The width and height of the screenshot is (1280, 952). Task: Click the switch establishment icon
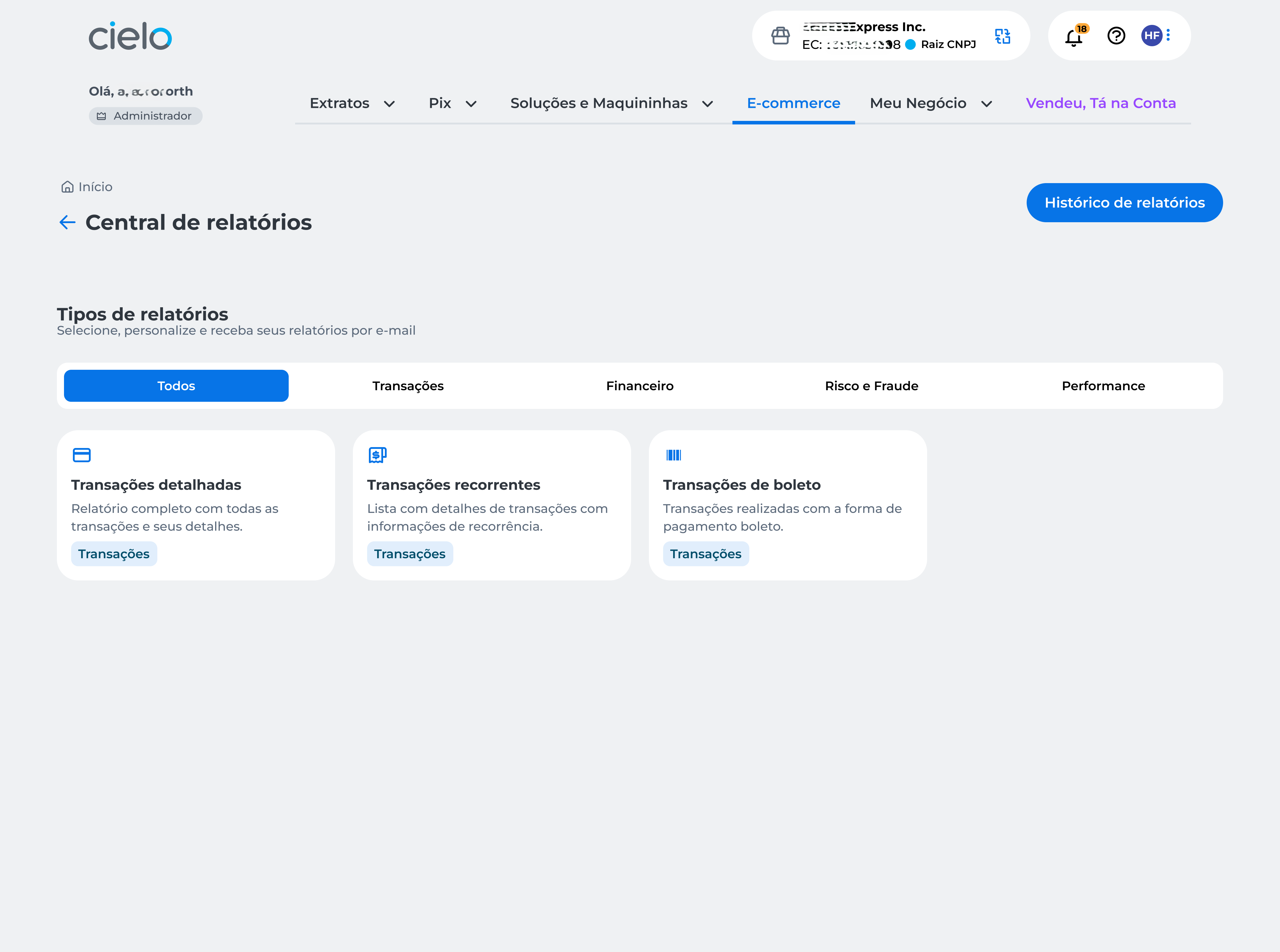tap(1003, 36)
